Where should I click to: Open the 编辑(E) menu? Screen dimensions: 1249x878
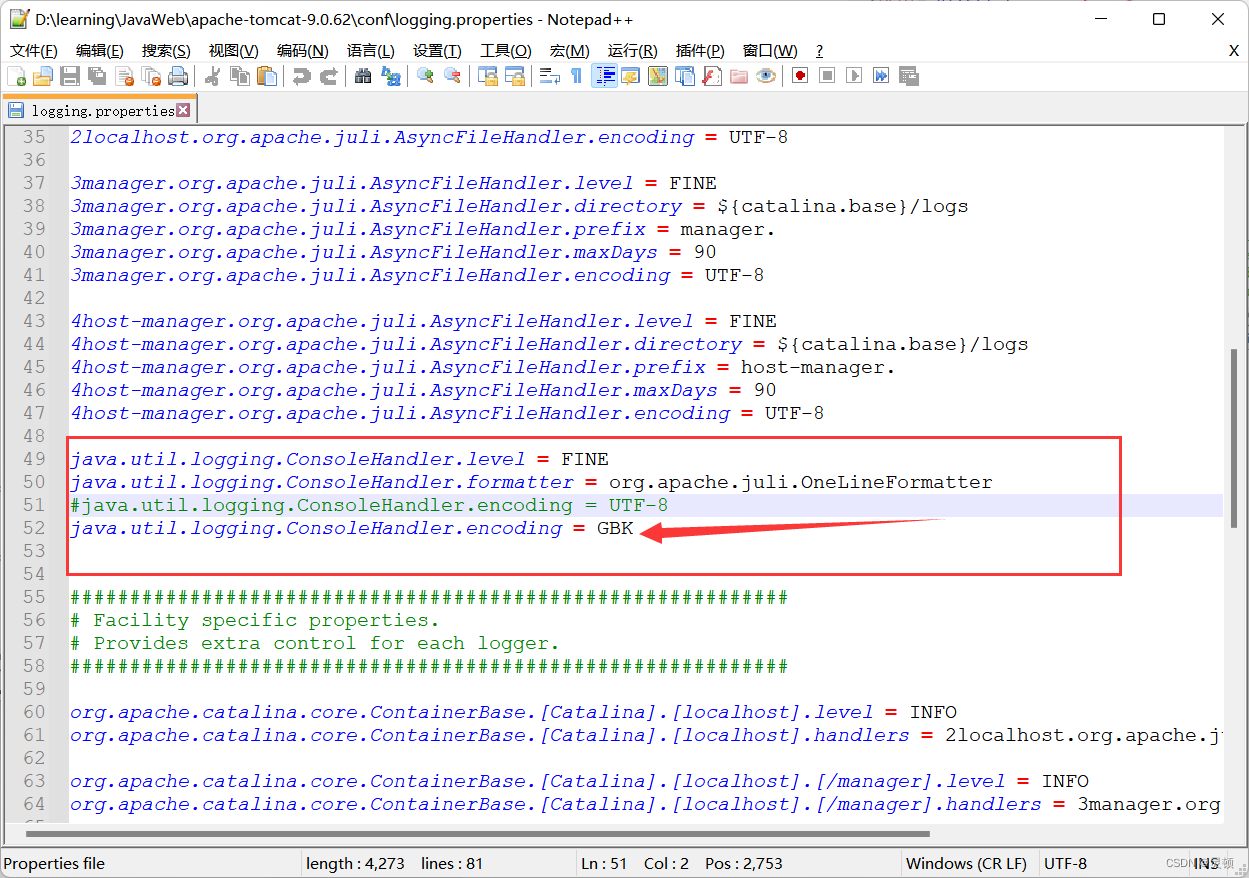(99, 50)
